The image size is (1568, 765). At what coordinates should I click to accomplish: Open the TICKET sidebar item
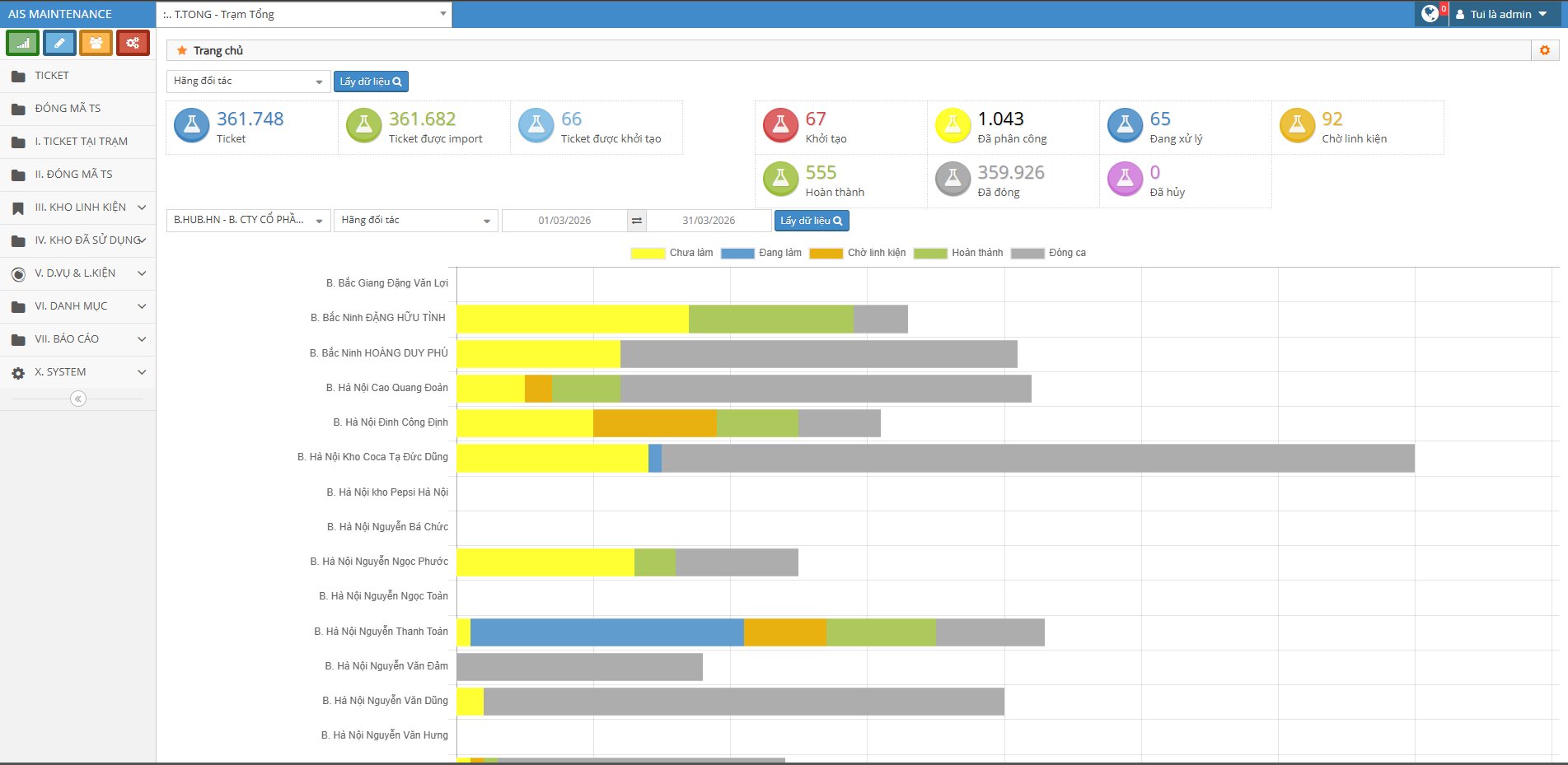pos(78,76)
